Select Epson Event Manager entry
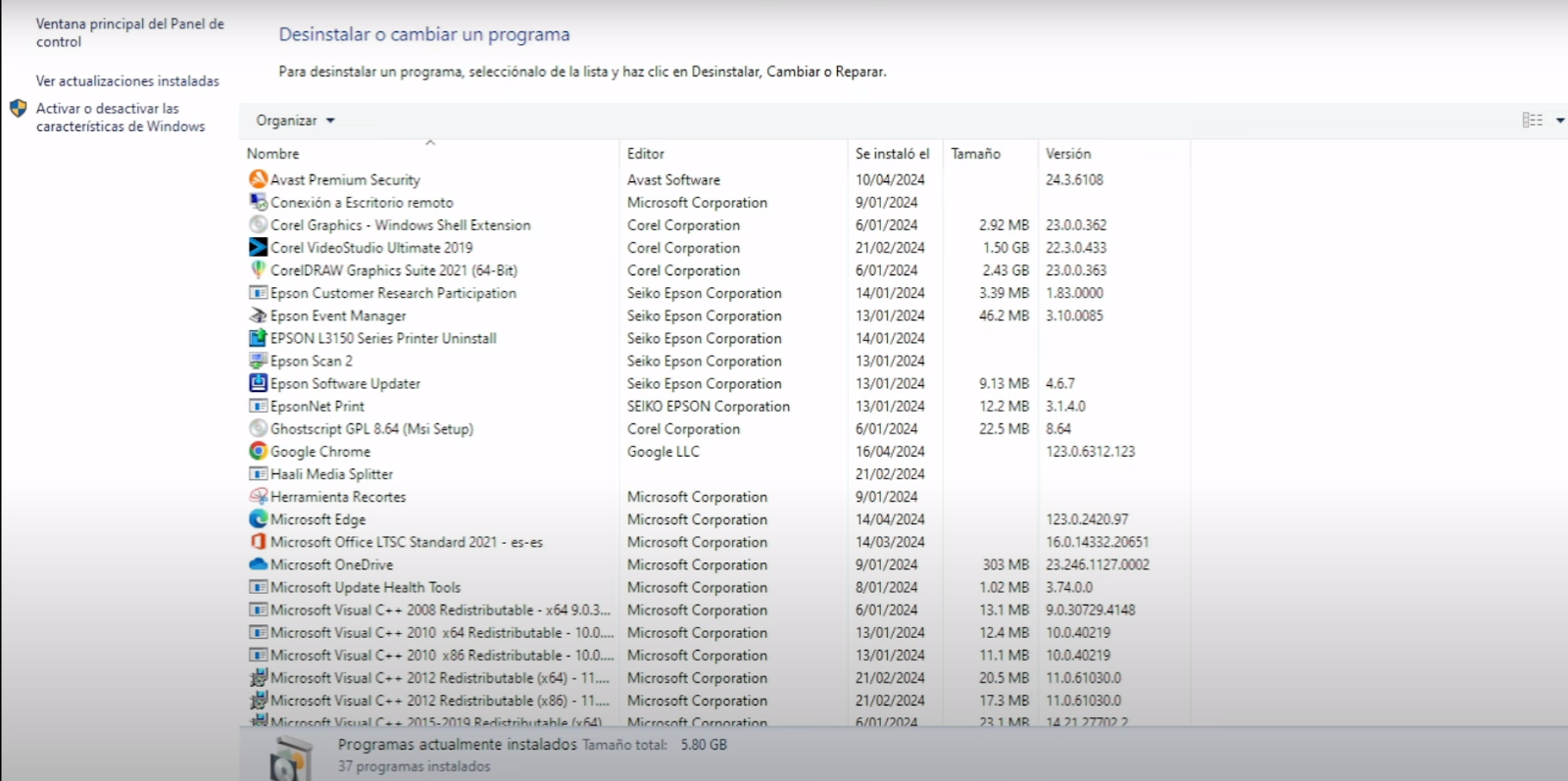The width and height of the screenshot is (1568, 781). (x=338, y=316)
